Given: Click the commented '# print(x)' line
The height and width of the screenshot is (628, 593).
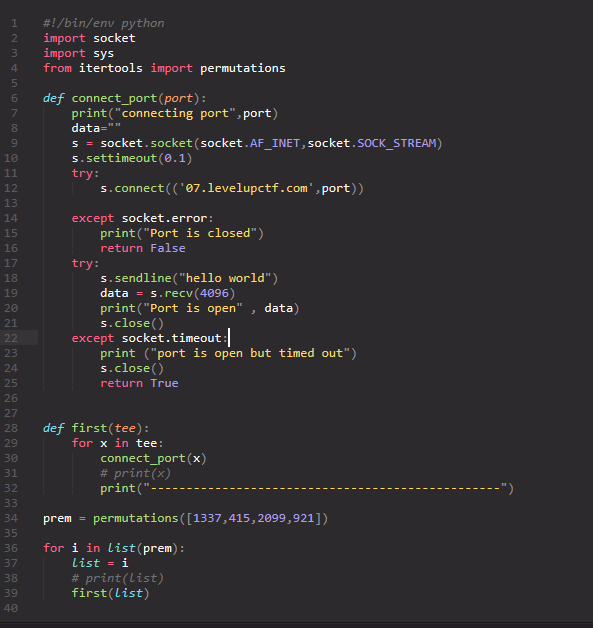Looking at the screenshot, I should [135, 473].
